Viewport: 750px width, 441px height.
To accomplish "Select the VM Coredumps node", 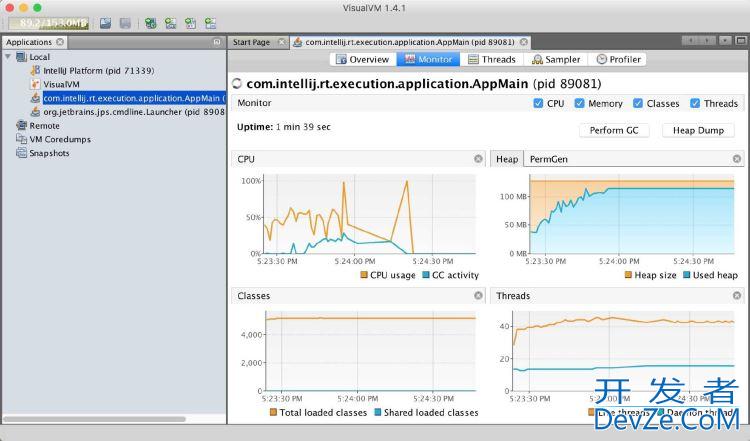I will [60, 139].
